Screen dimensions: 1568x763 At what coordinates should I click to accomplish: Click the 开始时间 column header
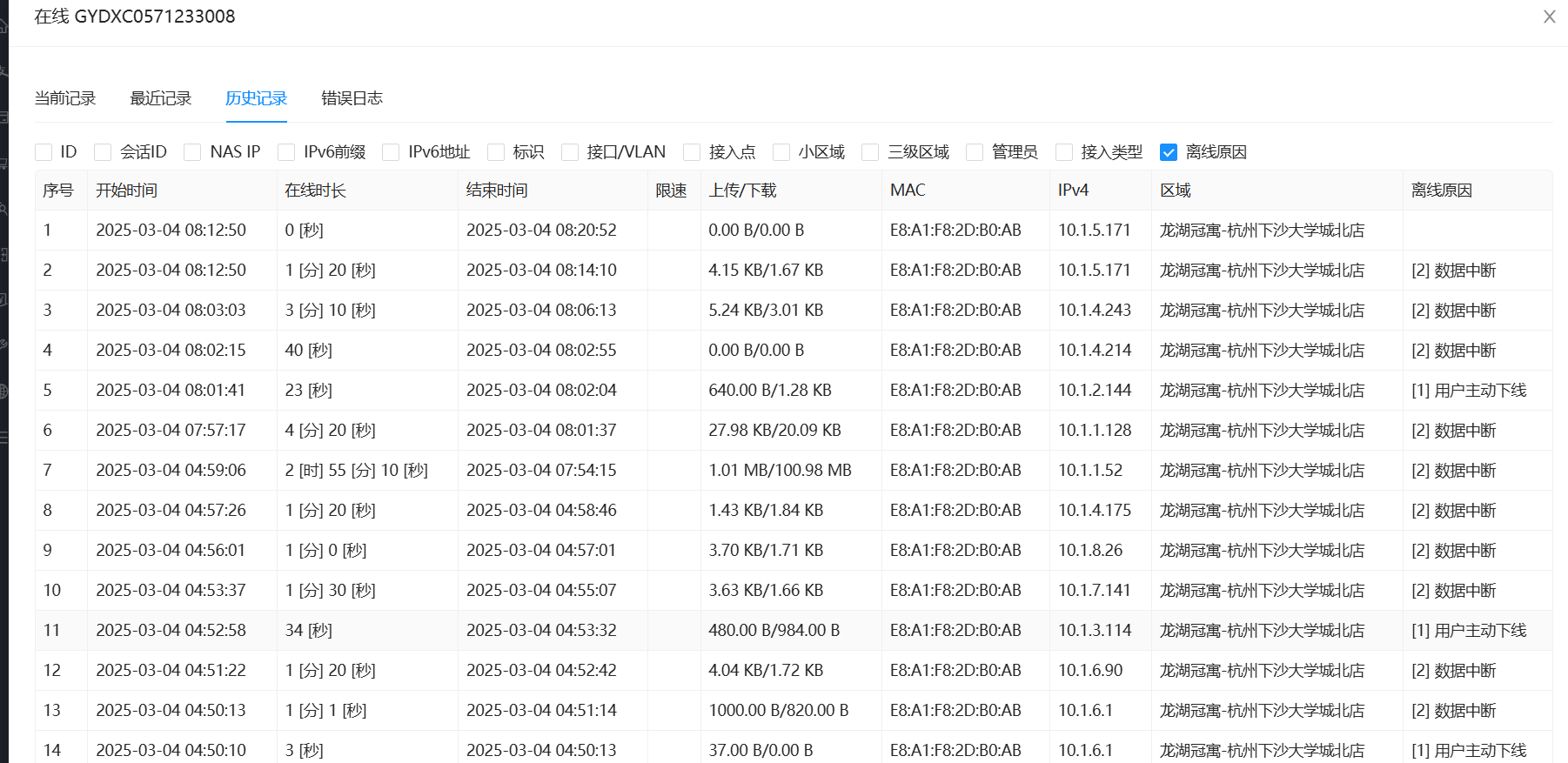point(126,191)
